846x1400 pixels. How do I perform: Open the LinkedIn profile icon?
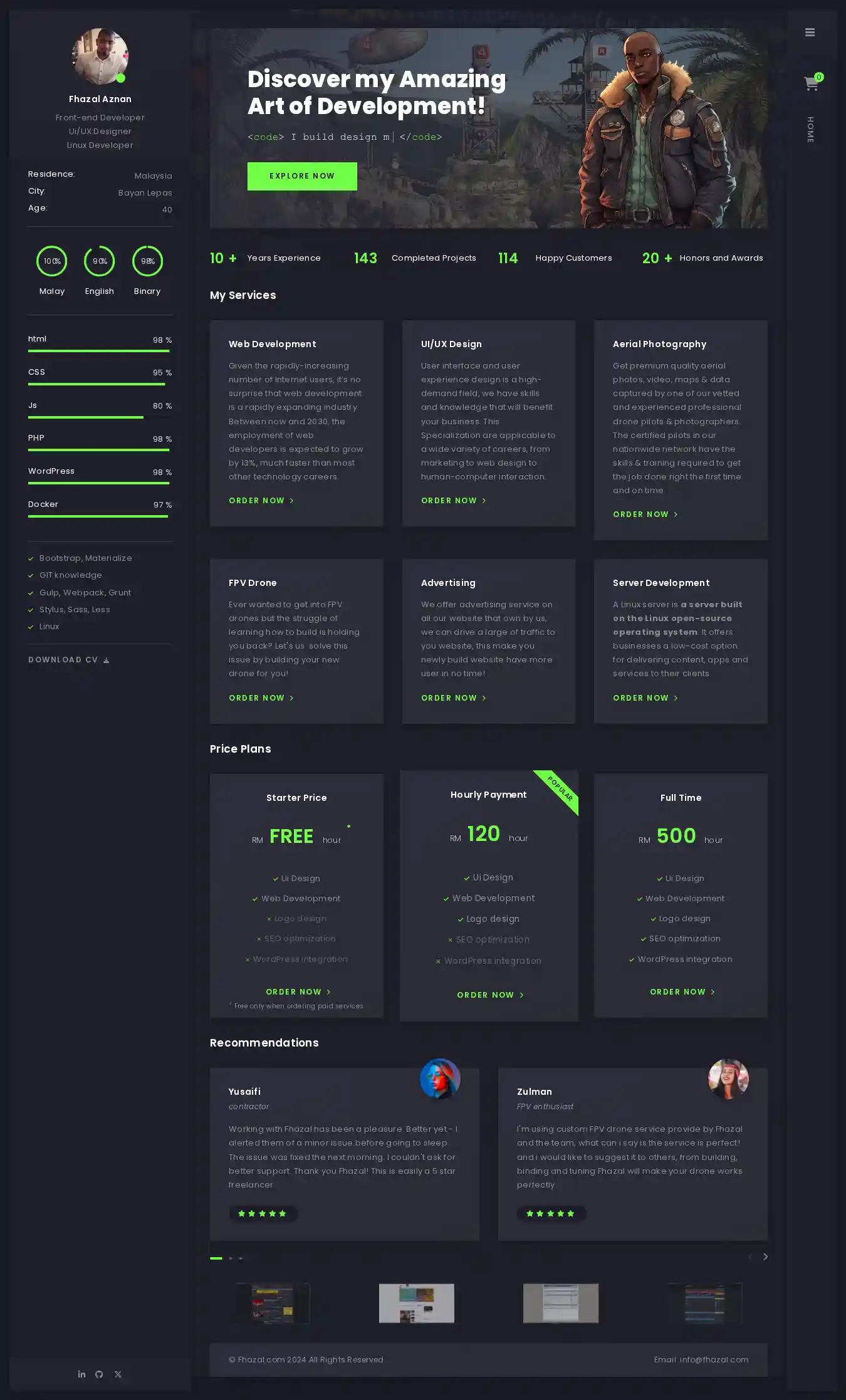tap(81, 1374)
